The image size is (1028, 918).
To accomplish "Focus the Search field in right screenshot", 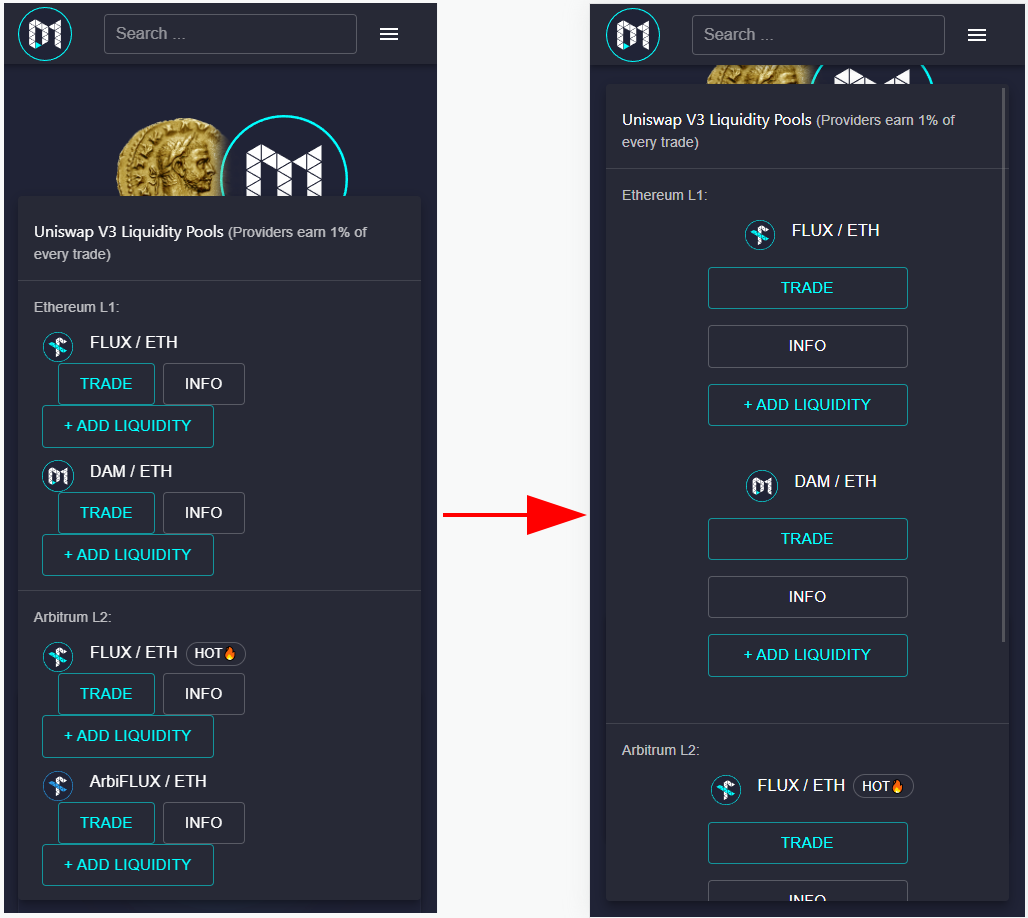I will (818, 35).
